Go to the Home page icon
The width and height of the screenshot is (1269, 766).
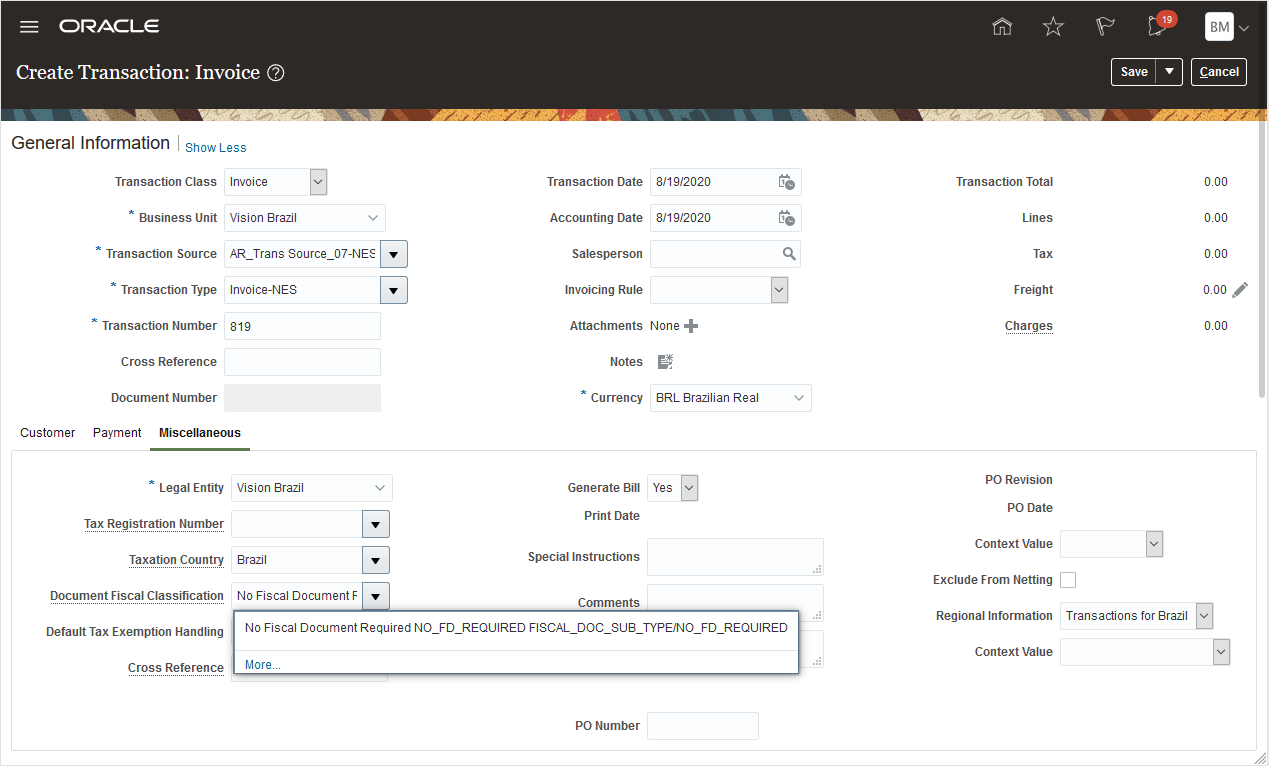coord(1002,27)
